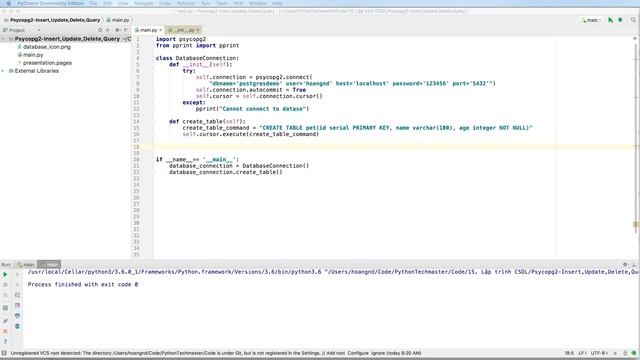
Task: Rerun main in Run panel
Action: click(x=5, y=275)
